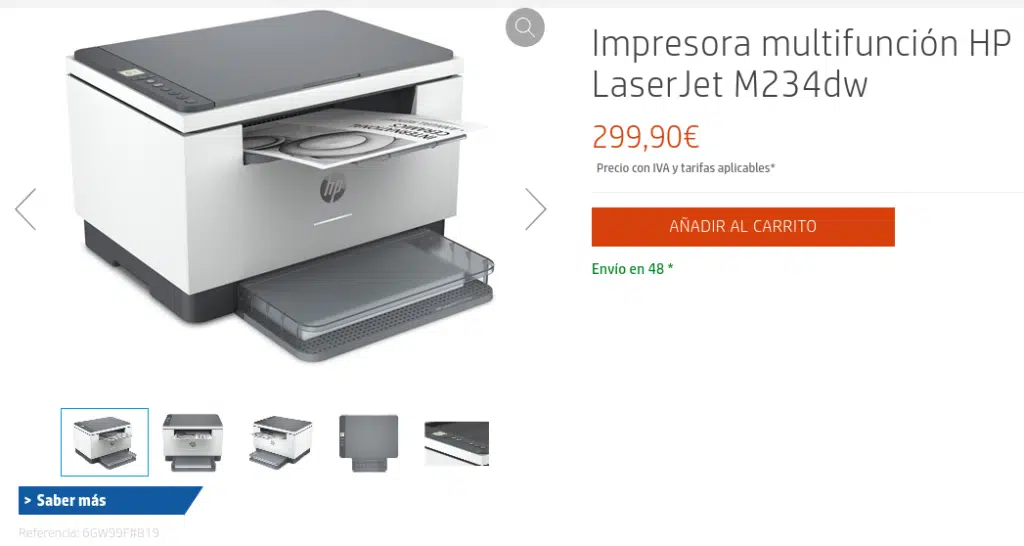The width and height of the screenshot is (1024, 546).
Task: Click the Precio con IVA y tarifas note
Action: point(685,168)
